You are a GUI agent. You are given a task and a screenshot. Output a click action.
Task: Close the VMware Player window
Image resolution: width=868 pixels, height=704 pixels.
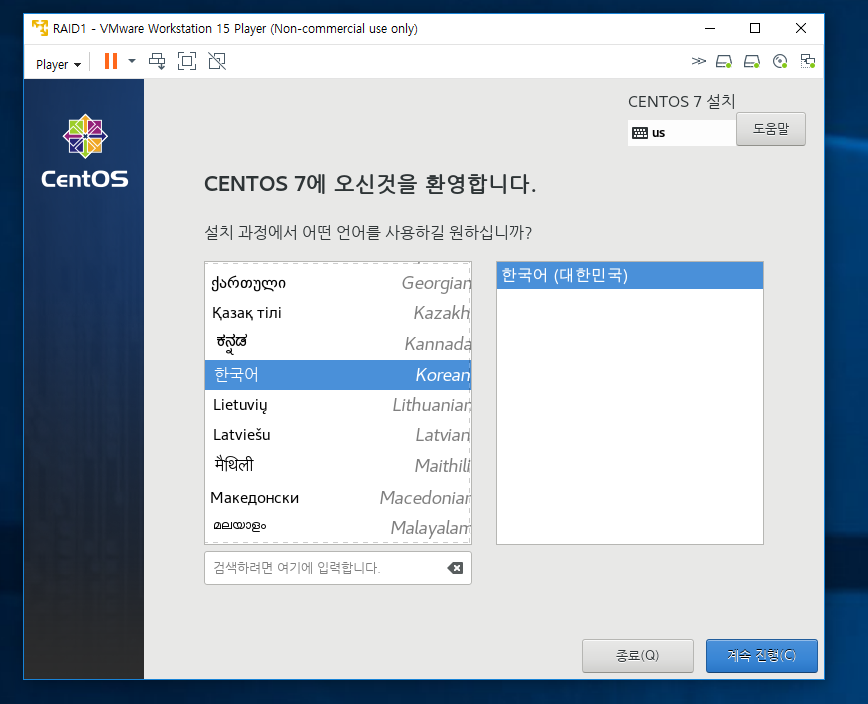click(x=800, y=28)
